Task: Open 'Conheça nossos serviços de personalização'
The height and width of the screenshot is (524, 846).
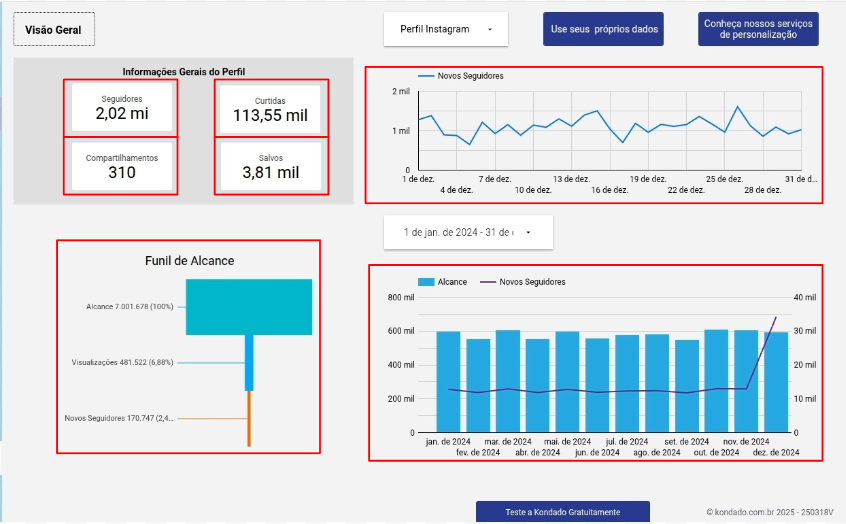Action: tap(758, 30)
